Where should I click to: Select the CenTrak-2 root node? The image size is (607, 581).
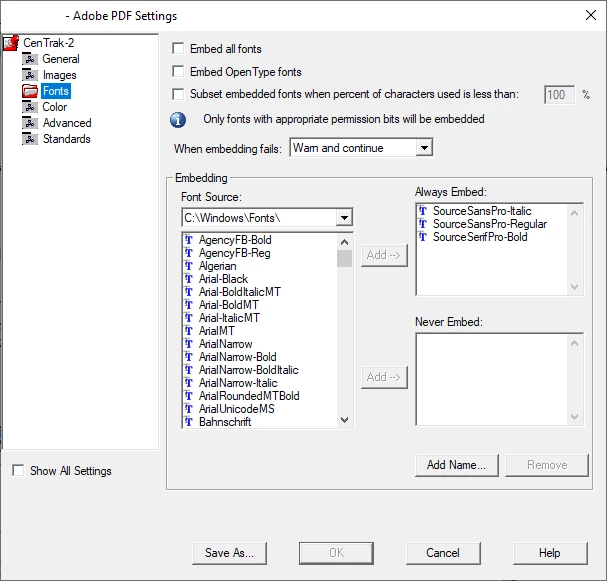tap(48, 43)
